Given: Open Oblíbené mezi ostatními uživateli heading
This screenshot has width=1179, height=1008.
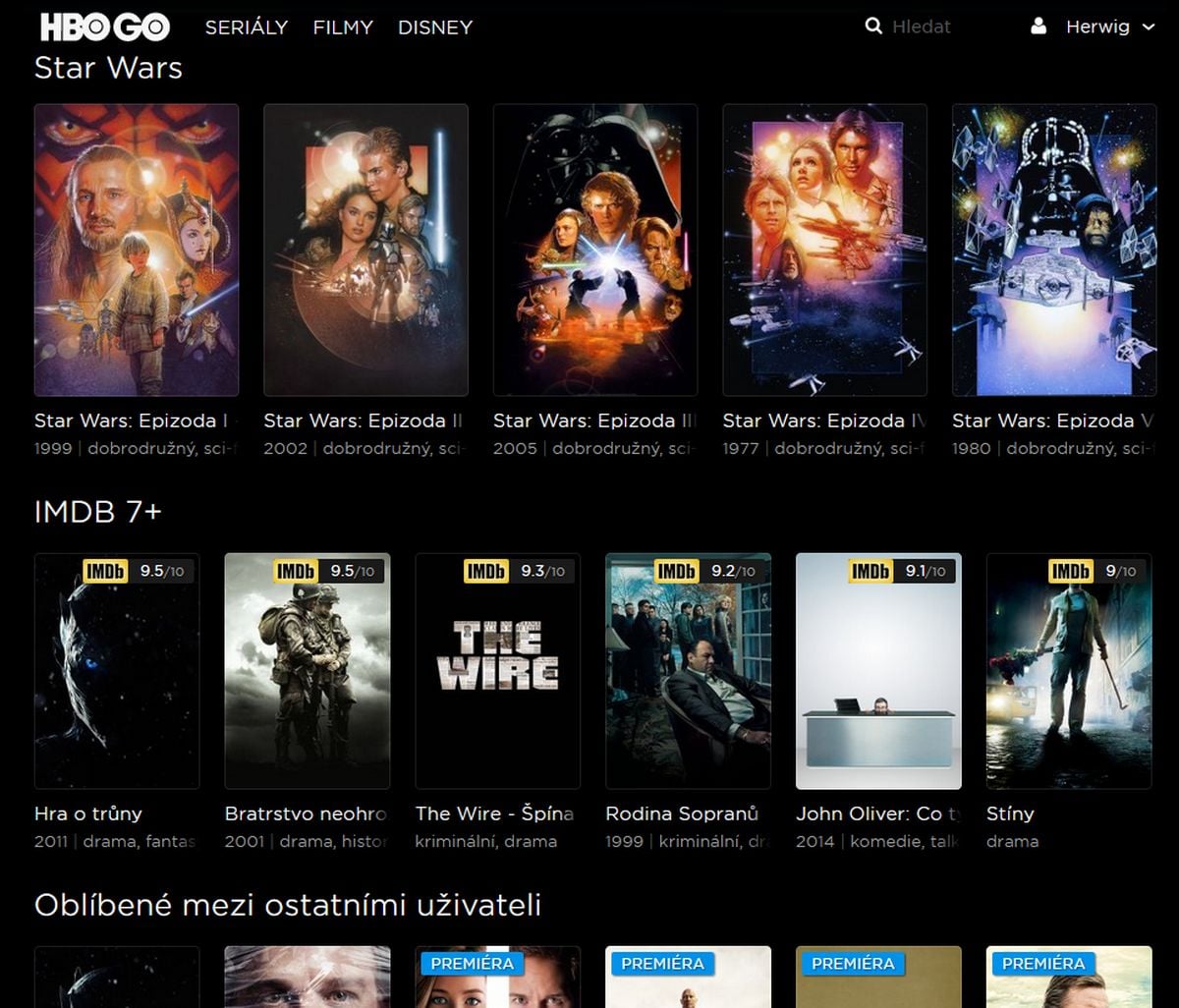Looking at the screenshot, I should 288,905.
